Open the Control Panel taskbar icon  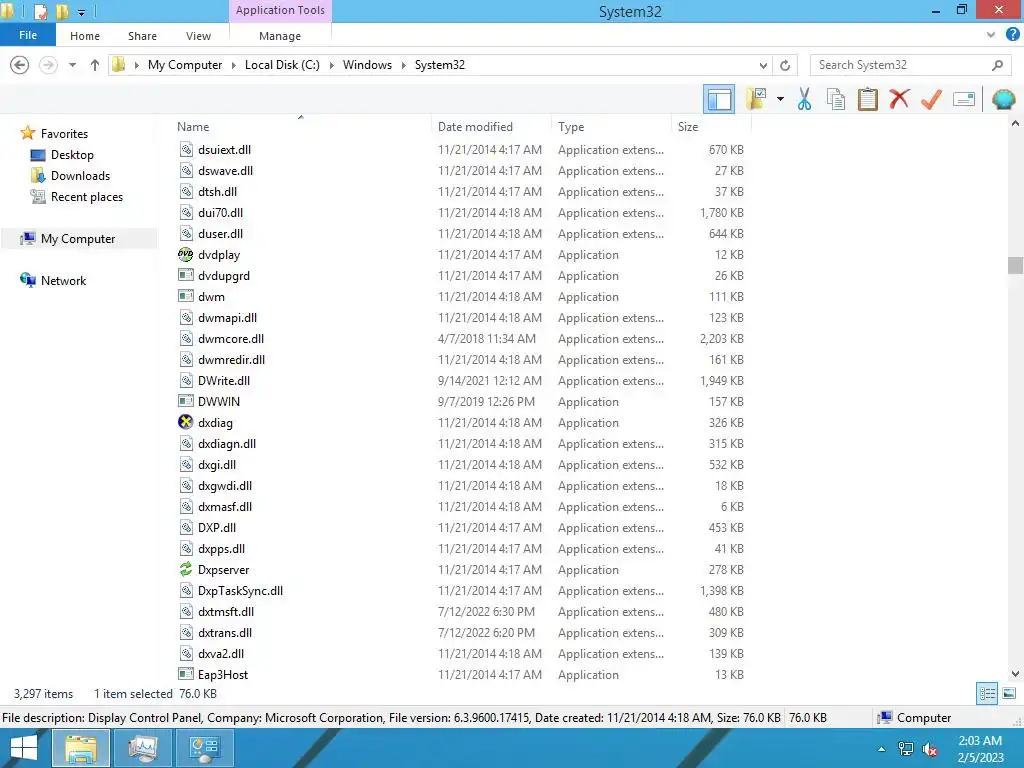pyautogui.click(x=204, y=748)
